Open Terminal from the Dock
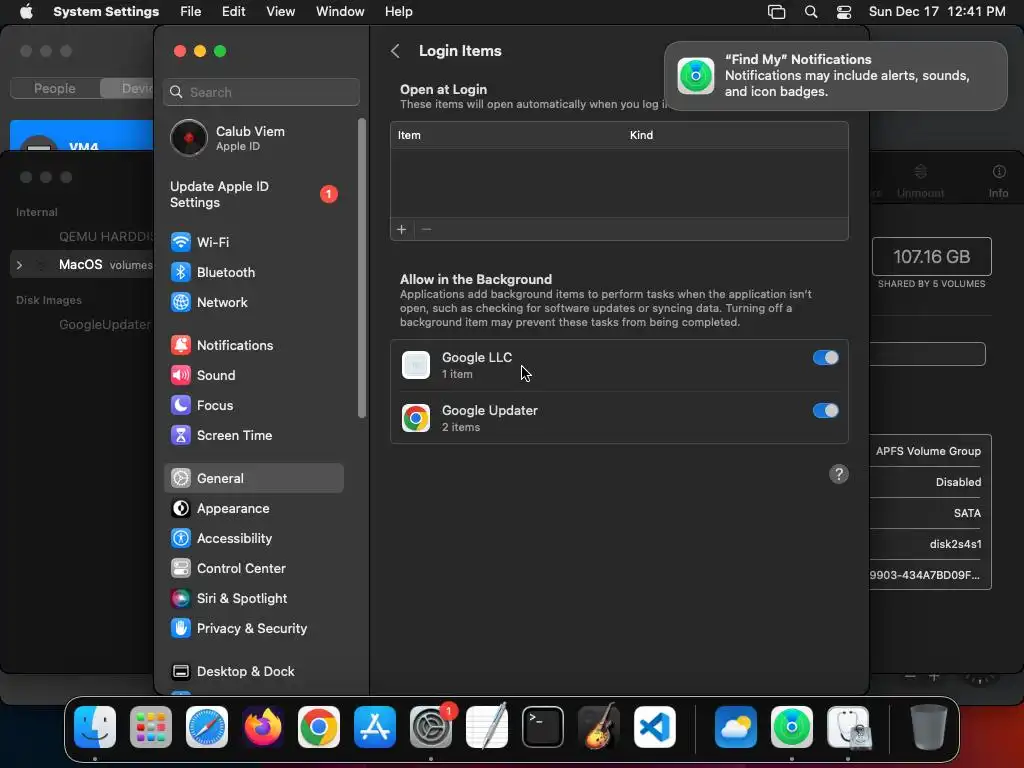The height and width of the screenshot is (768, 1024). pyautogui.click(x=543, y=727)
